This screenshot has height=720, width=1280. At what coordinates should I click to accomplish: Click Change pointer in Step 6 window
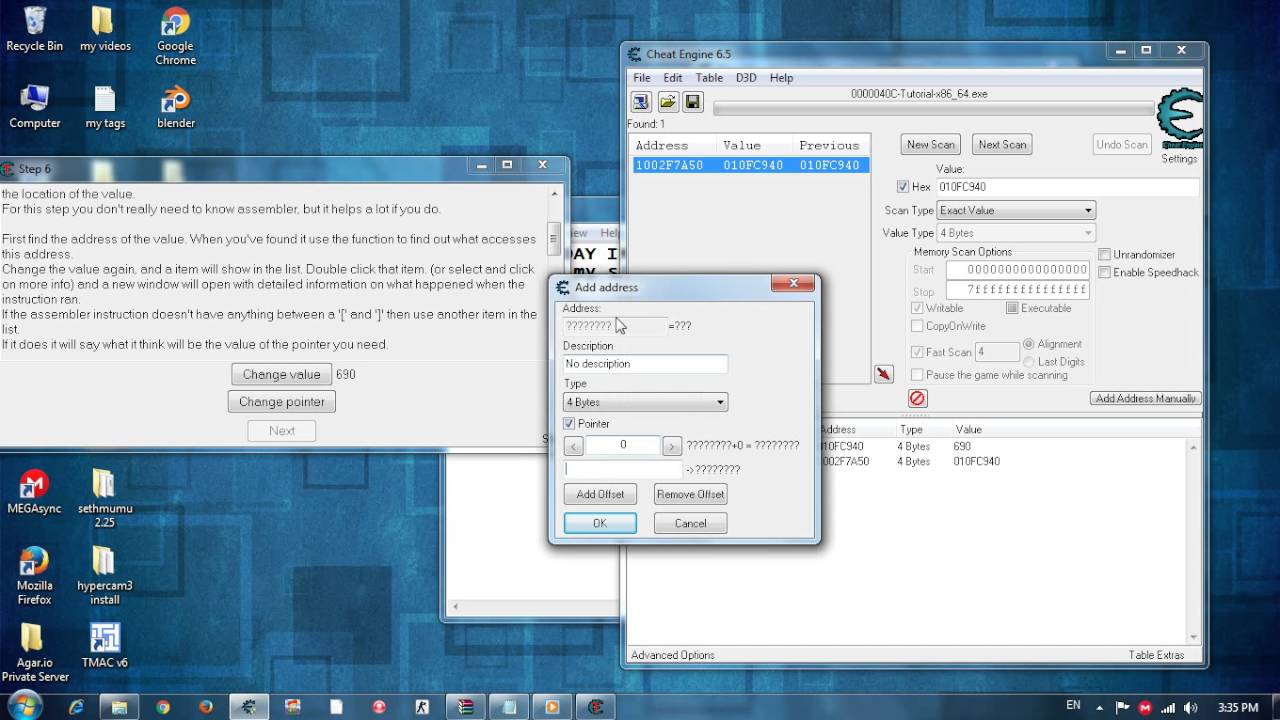(x=282, y=402)
